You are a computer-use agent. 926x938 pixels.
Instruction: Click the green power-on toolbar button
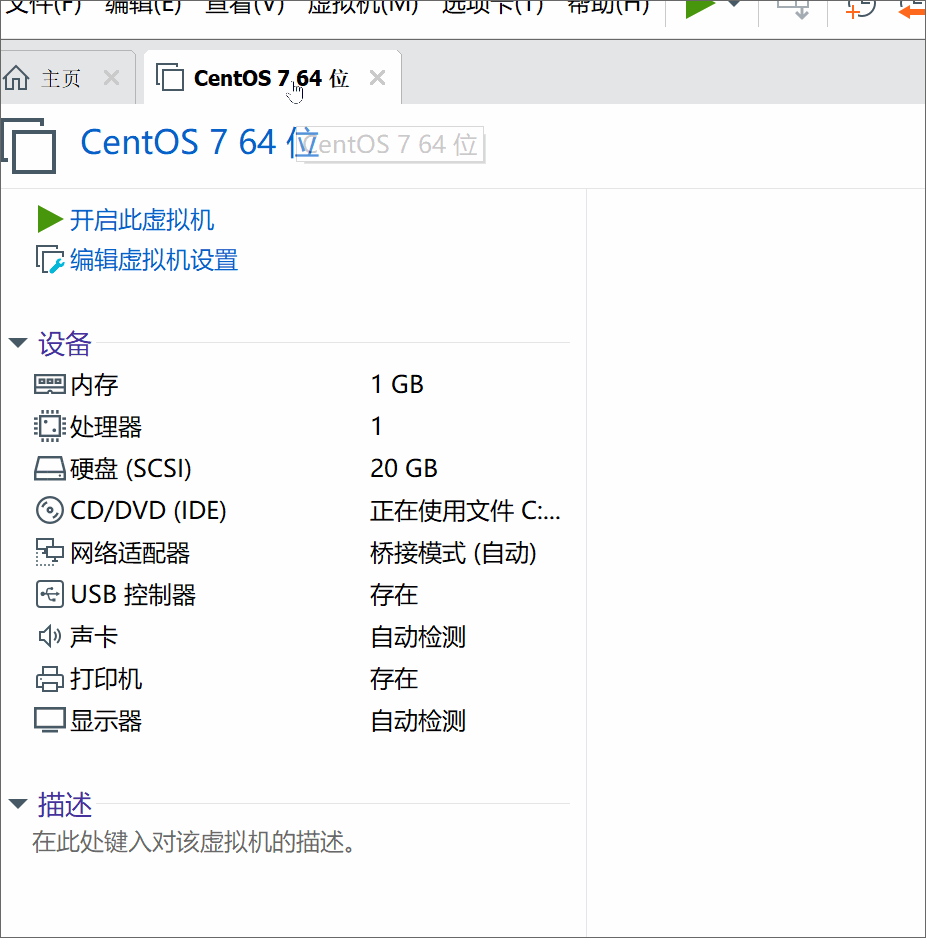(699, 8)
